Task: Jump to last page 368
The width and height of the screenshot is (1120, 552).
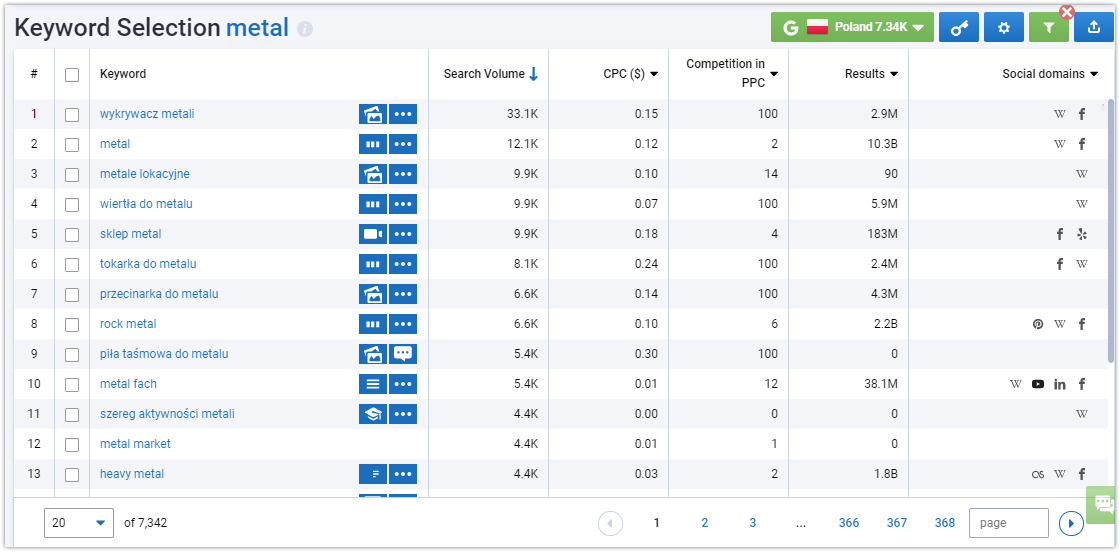Action: click(x=944, y=523)
